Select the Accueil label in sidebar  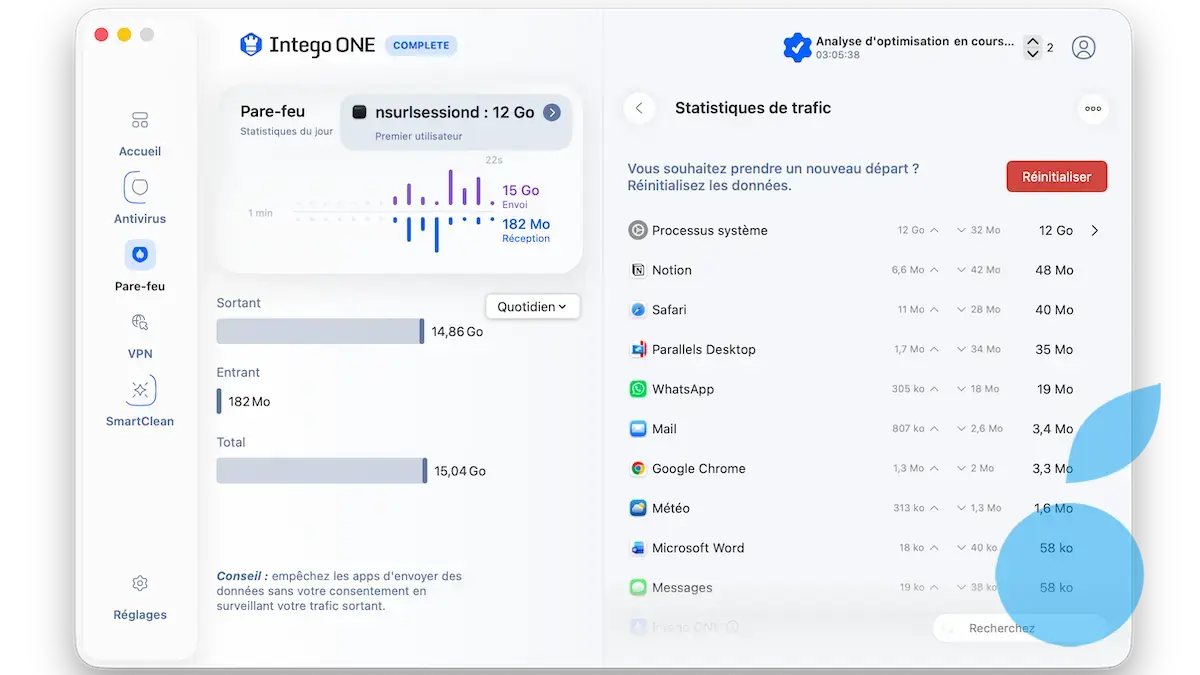pyautogui.click(x=140, y=152)
